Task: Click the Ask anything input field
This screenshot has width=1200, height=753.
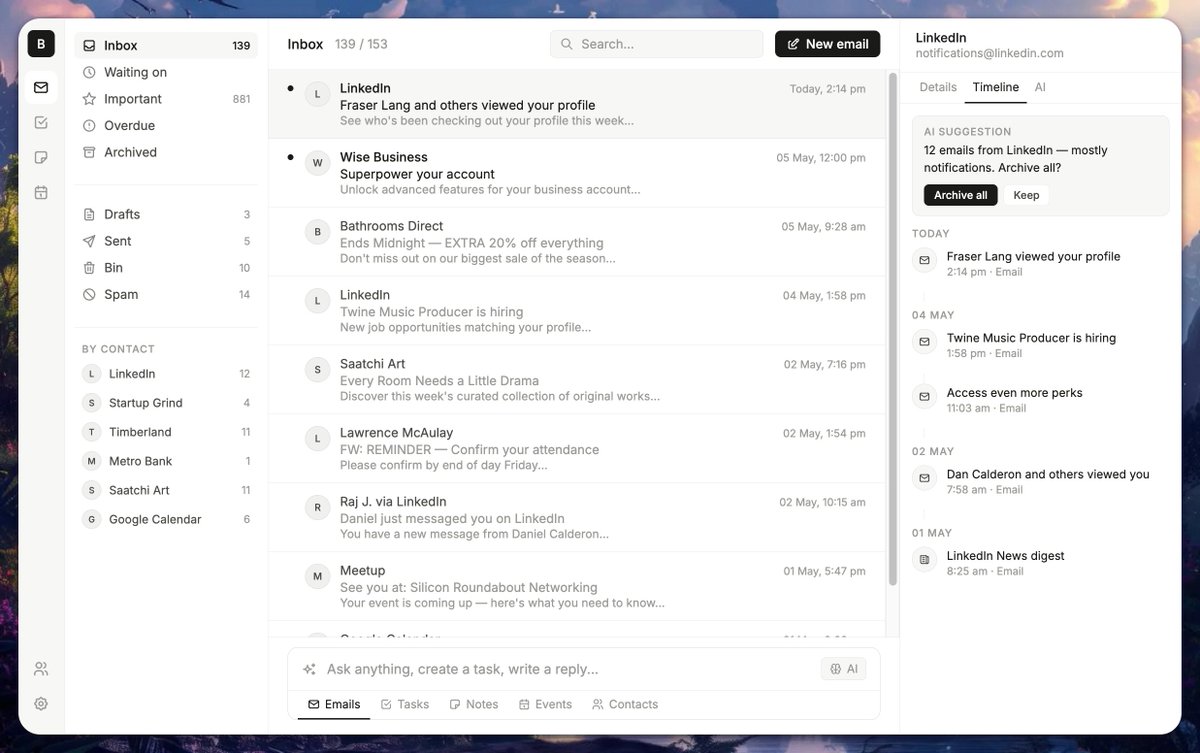Action: point(570,669)
